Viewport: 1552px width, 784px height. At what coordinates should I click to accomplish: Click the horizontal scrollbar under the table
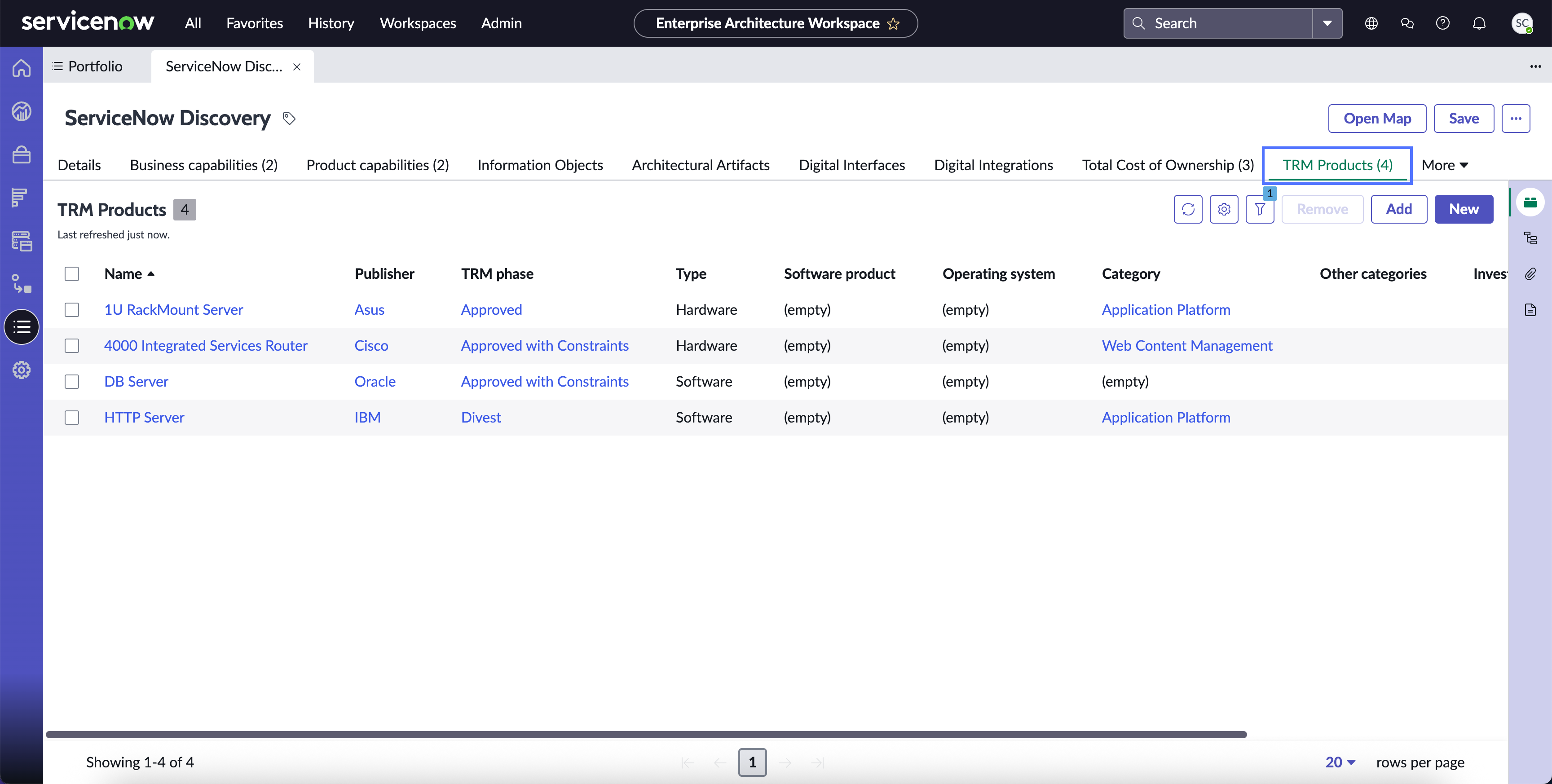click(x=646, y=735)
